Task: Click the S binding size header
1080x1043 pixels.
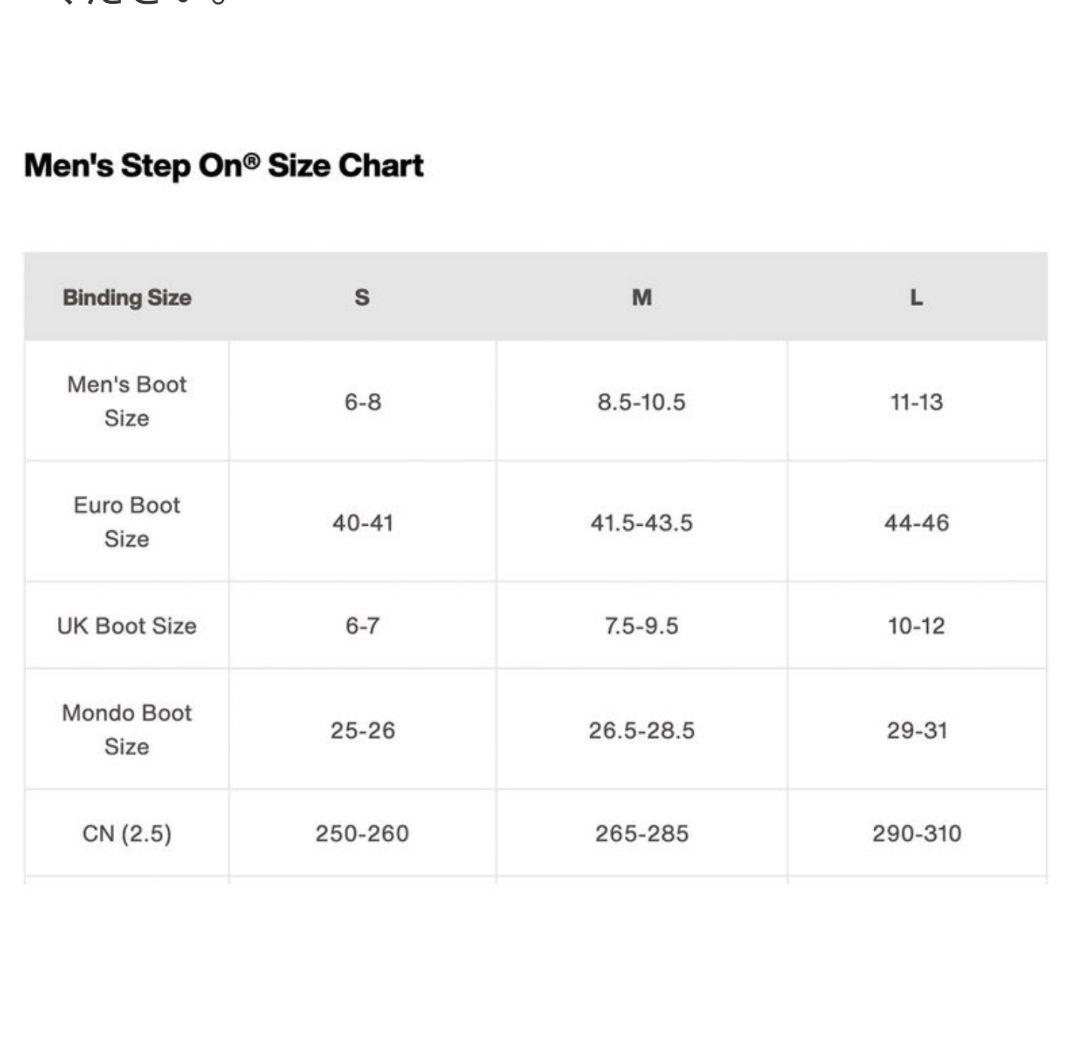Action: coord(362,297)
